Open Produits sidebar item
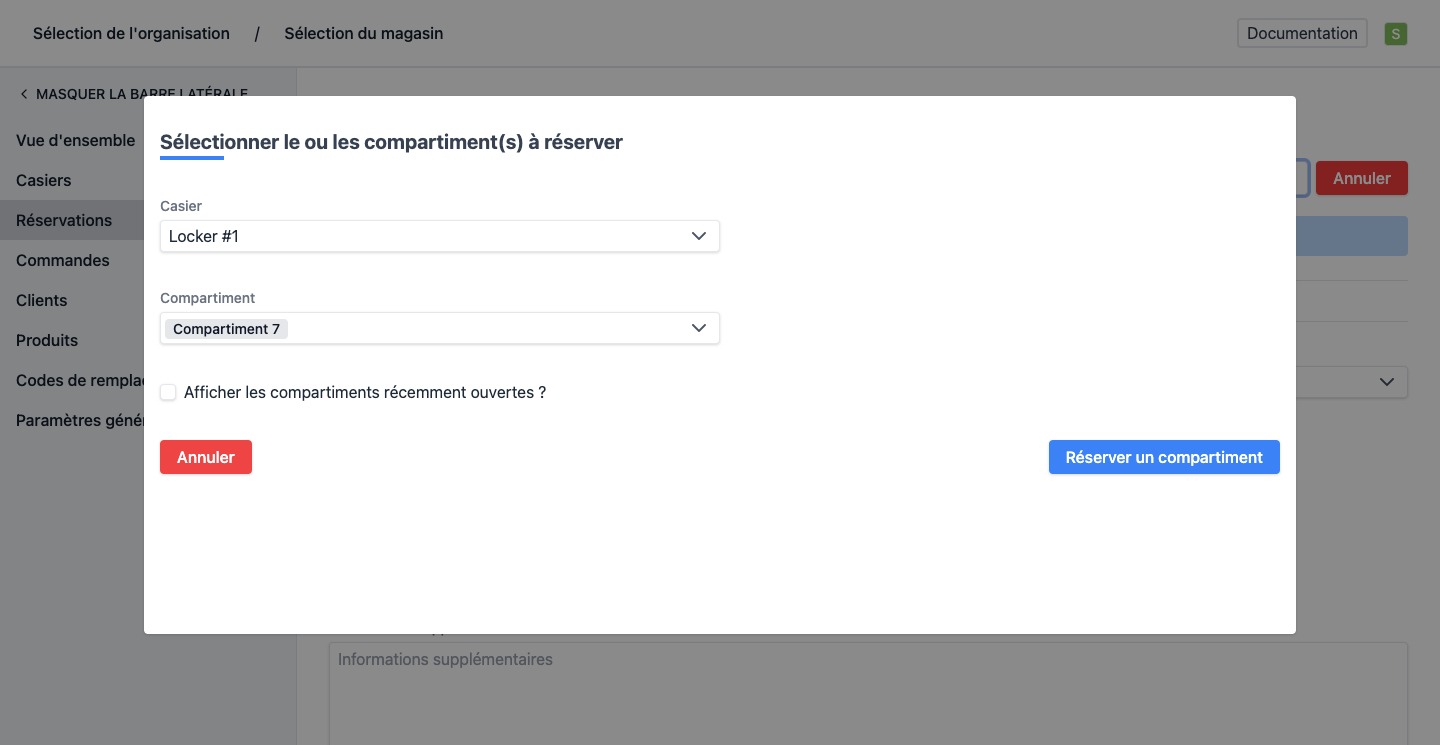 (x=47, y=341)
